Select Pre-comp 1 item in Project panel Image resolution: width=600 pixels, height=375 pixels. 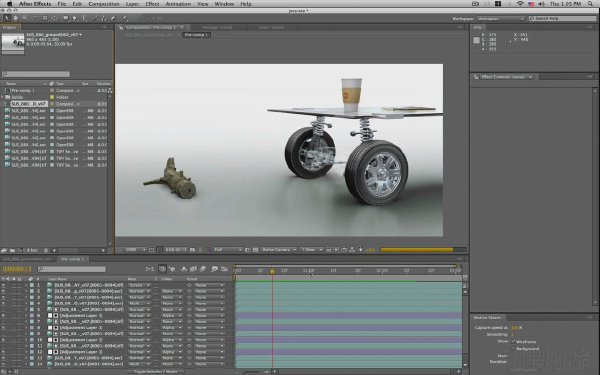coord(23,90)
